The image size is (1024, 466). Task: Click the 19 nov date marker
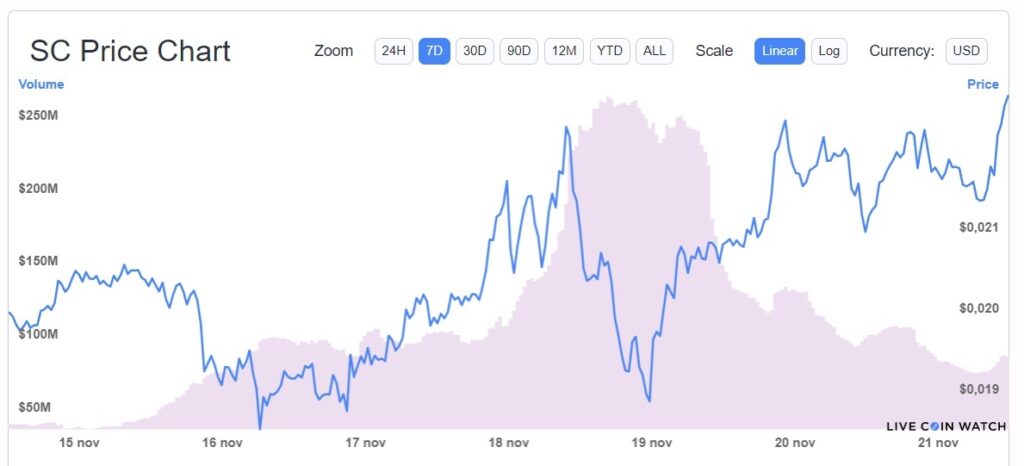tap(651, 442)
